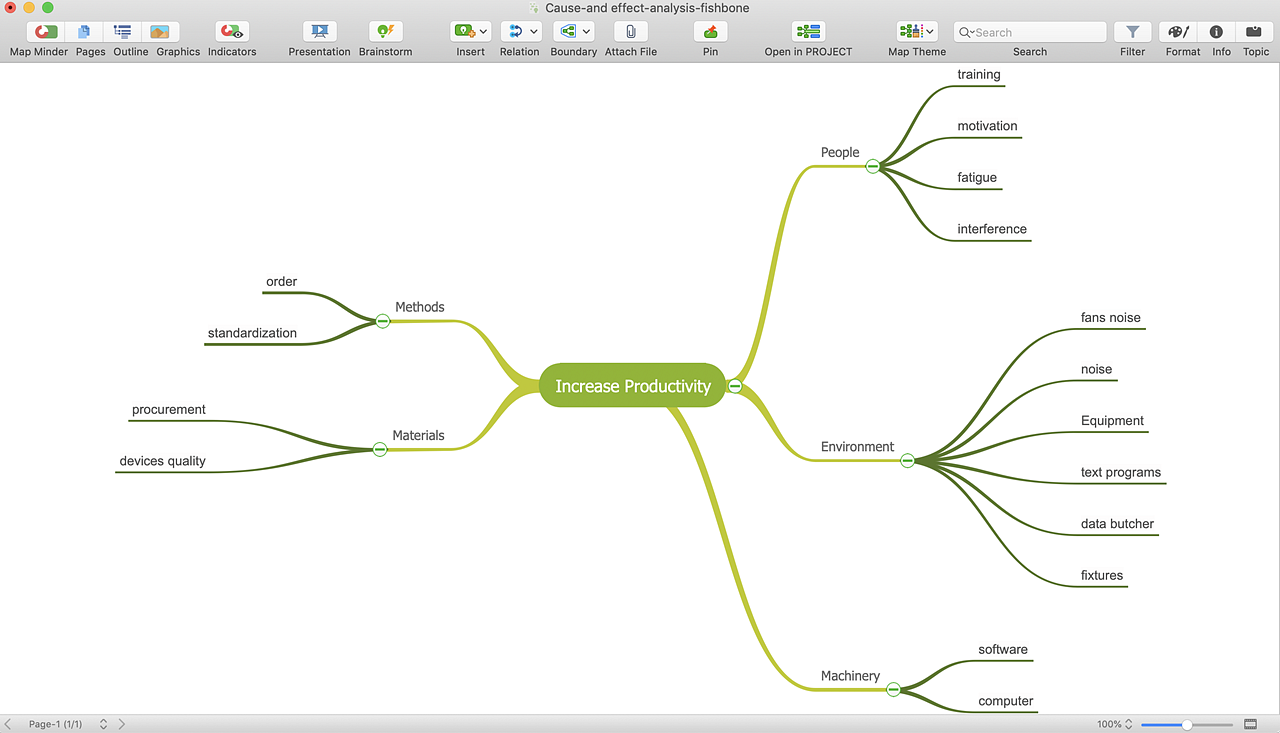Launch Brainstorm mode
The height and width of the screenshot is (733, 1280).
point(385,32)
